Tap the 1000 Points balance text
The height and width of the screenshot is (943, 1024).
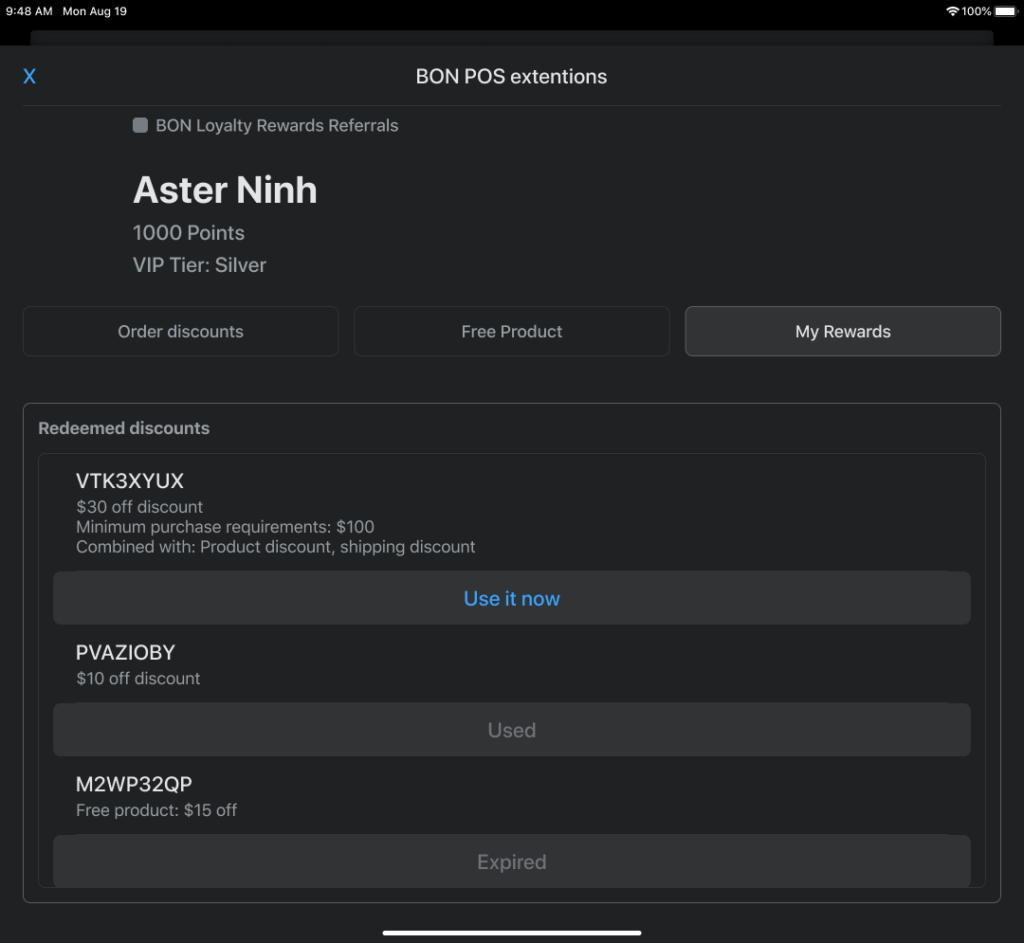click(189, 233)
